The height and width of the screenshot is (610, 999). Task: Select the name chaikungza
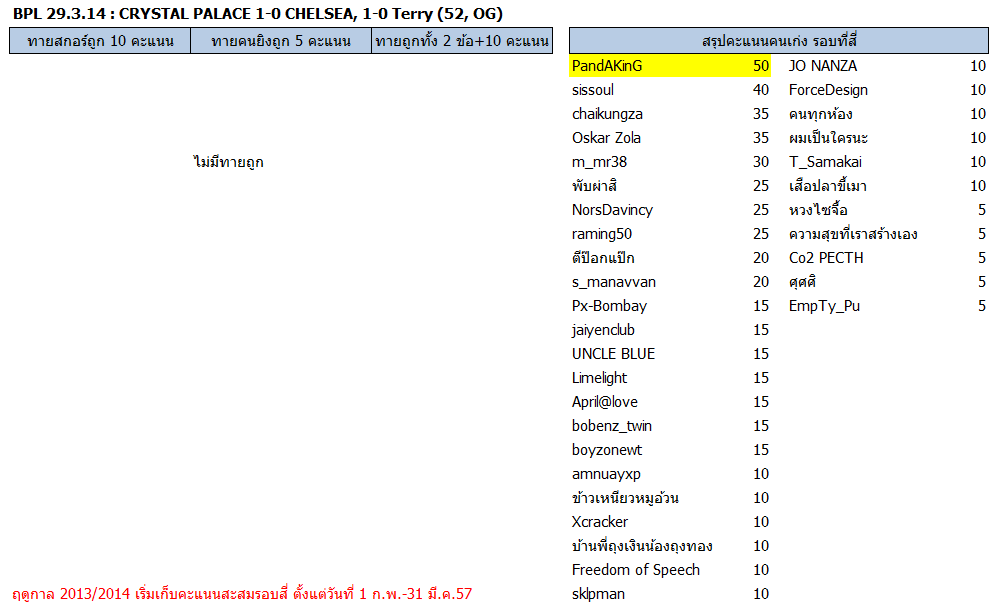point(607,114)
